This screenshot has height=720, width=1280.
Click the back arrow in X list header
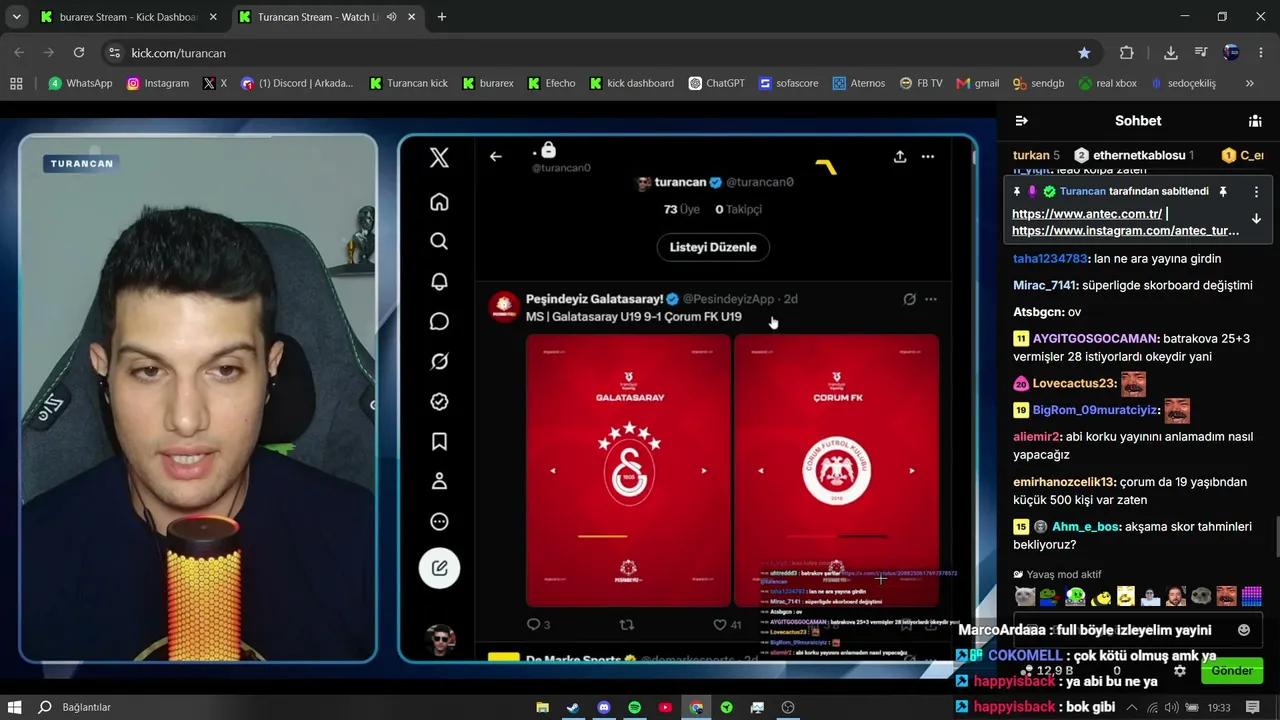[x=496, y=156]
